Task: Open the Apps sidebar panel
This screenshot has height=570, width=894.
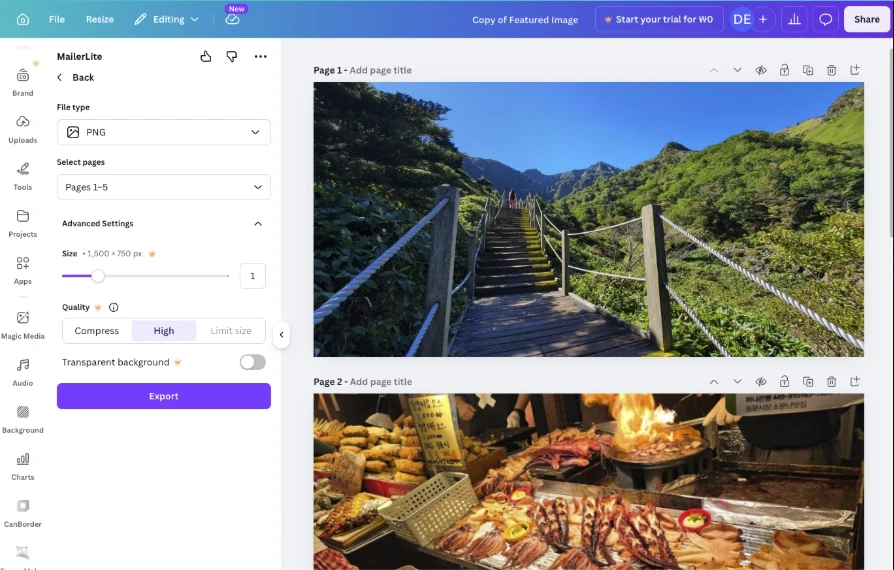Action: point(23,271)
